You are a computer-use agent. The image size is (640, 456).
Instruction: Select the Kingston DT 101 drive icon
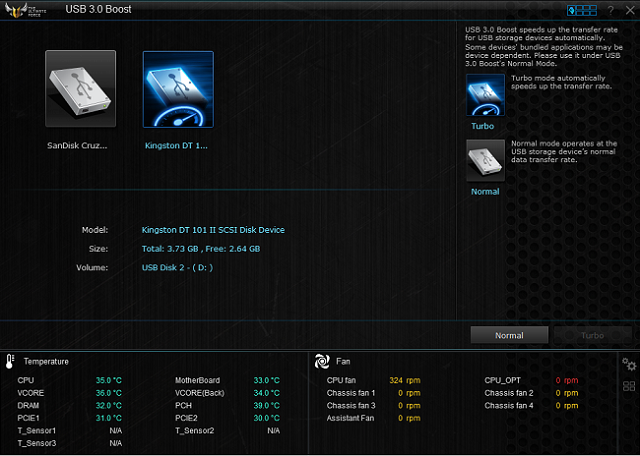tap(178, 89)
